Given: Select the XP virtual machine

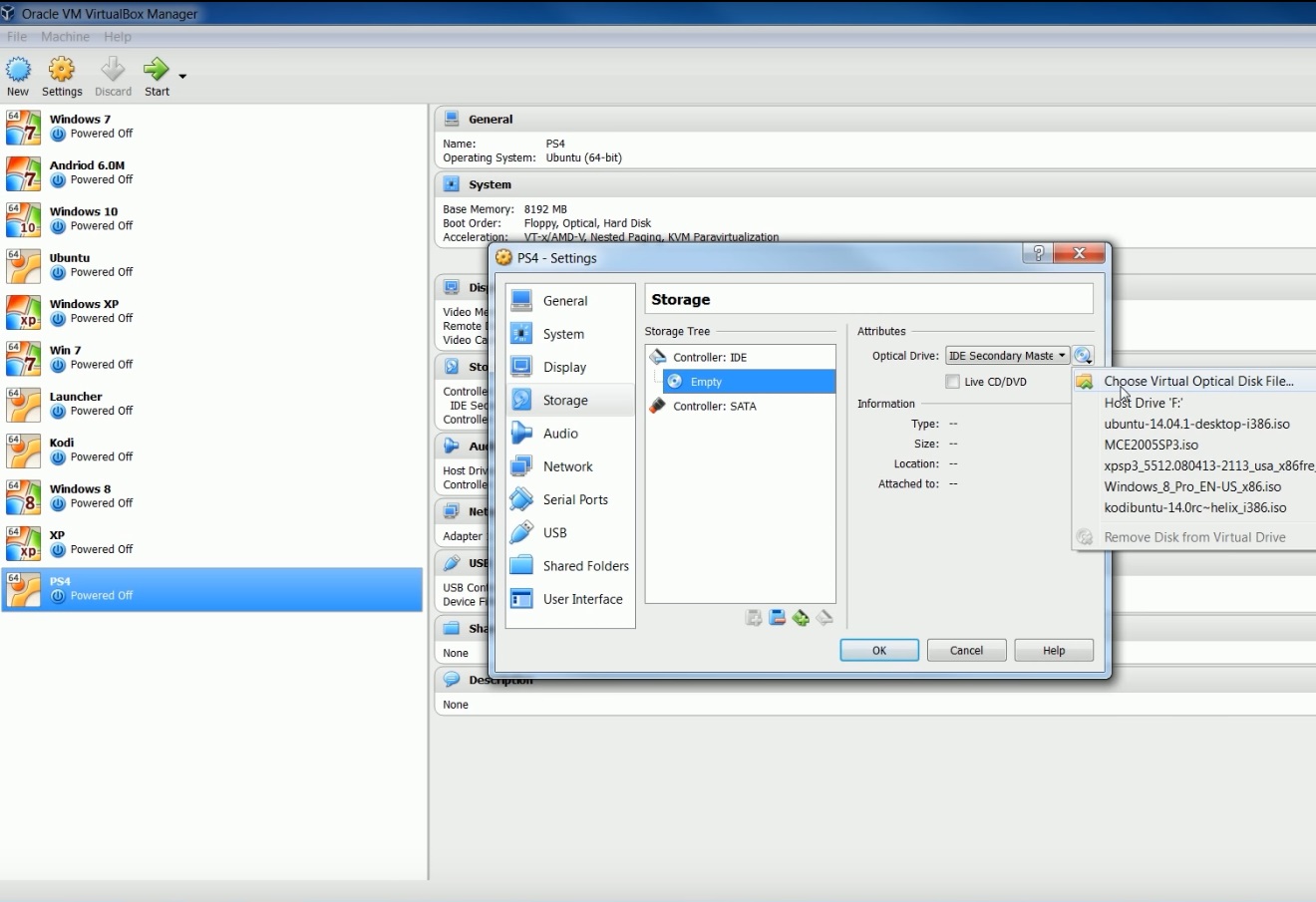Looking at the screenshot, I should click(211, 542).
